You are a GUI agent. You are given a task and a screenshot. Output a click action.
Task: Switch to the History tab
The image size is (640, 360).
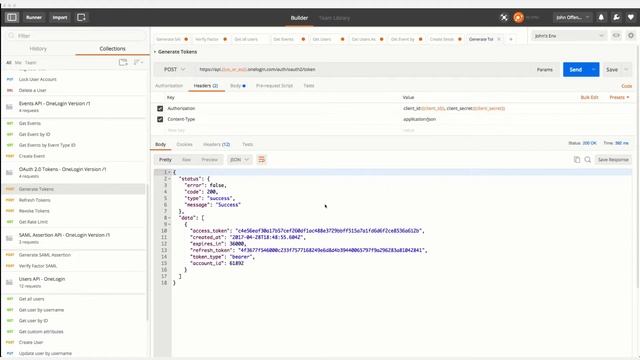[38, 49]
